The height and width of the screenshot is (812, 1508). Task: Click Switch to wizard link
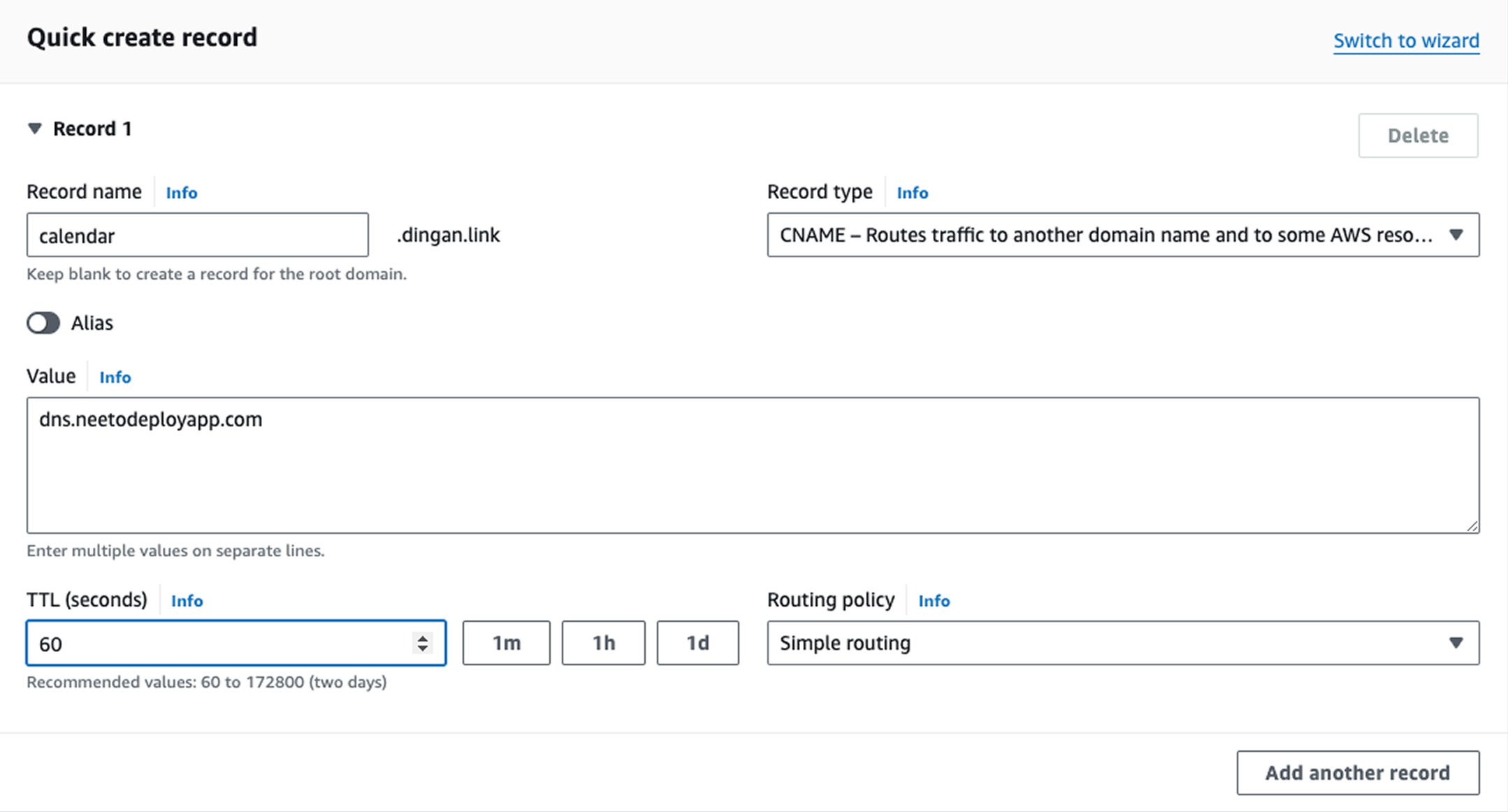click(x=1406, y=41)
